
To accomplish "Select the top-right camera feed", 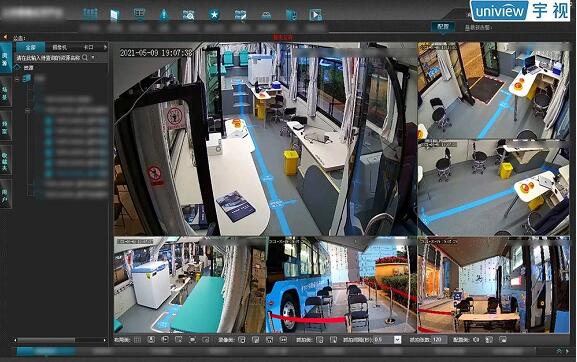I will point(493,90).
